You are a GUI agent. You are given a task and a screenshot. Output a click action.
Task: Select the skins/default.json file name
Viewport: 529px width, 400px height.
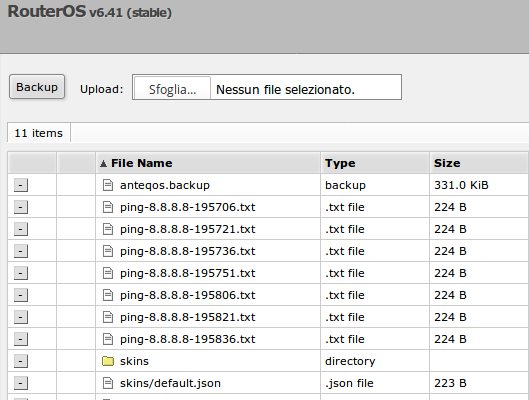170,383
